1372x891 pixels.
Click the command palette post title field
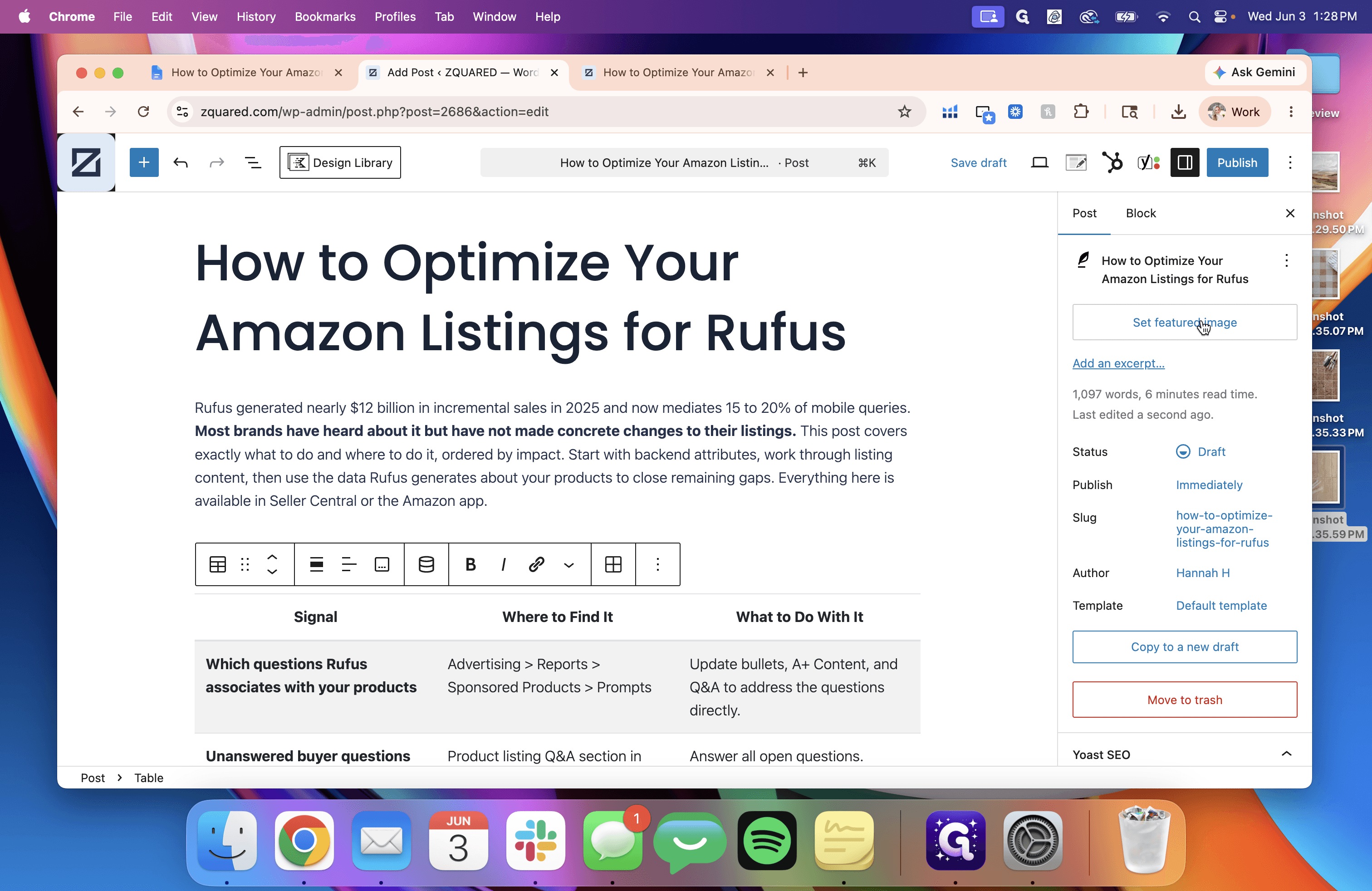[684, 162]
